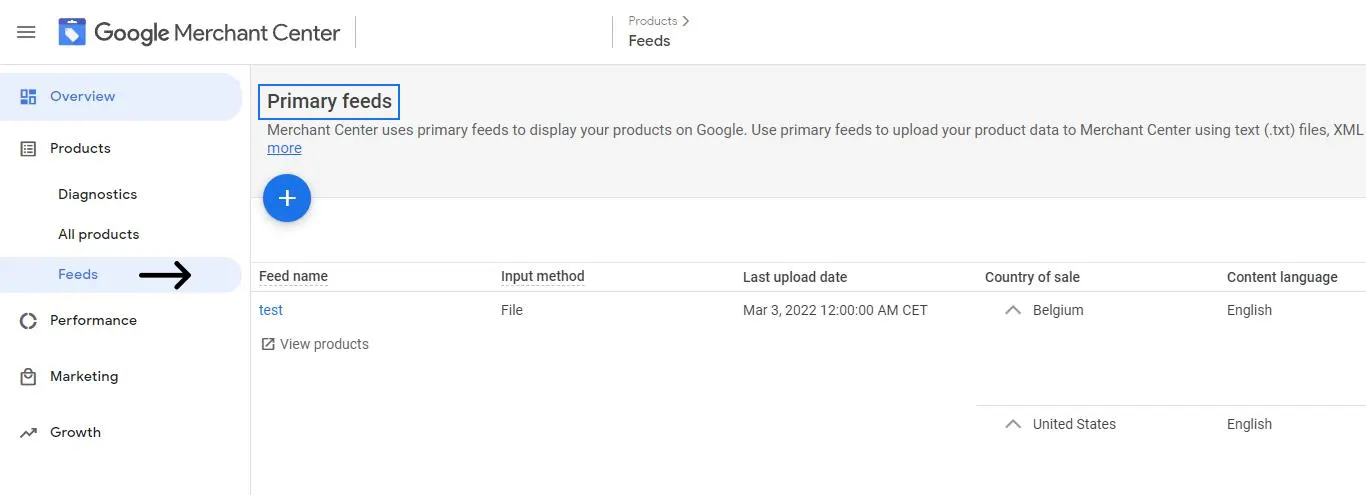
Task: Click the truncated 'more' description link
Action: pos(284,148)
